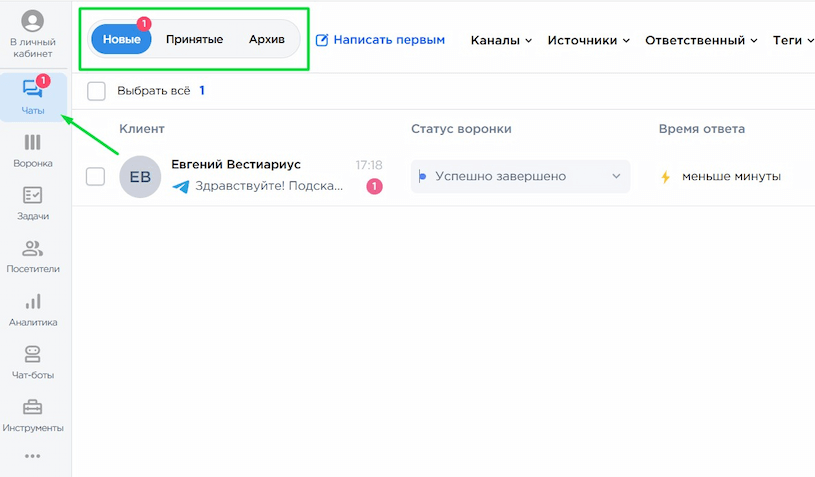Expand the Каналы filter dropdown

[502, 40]
